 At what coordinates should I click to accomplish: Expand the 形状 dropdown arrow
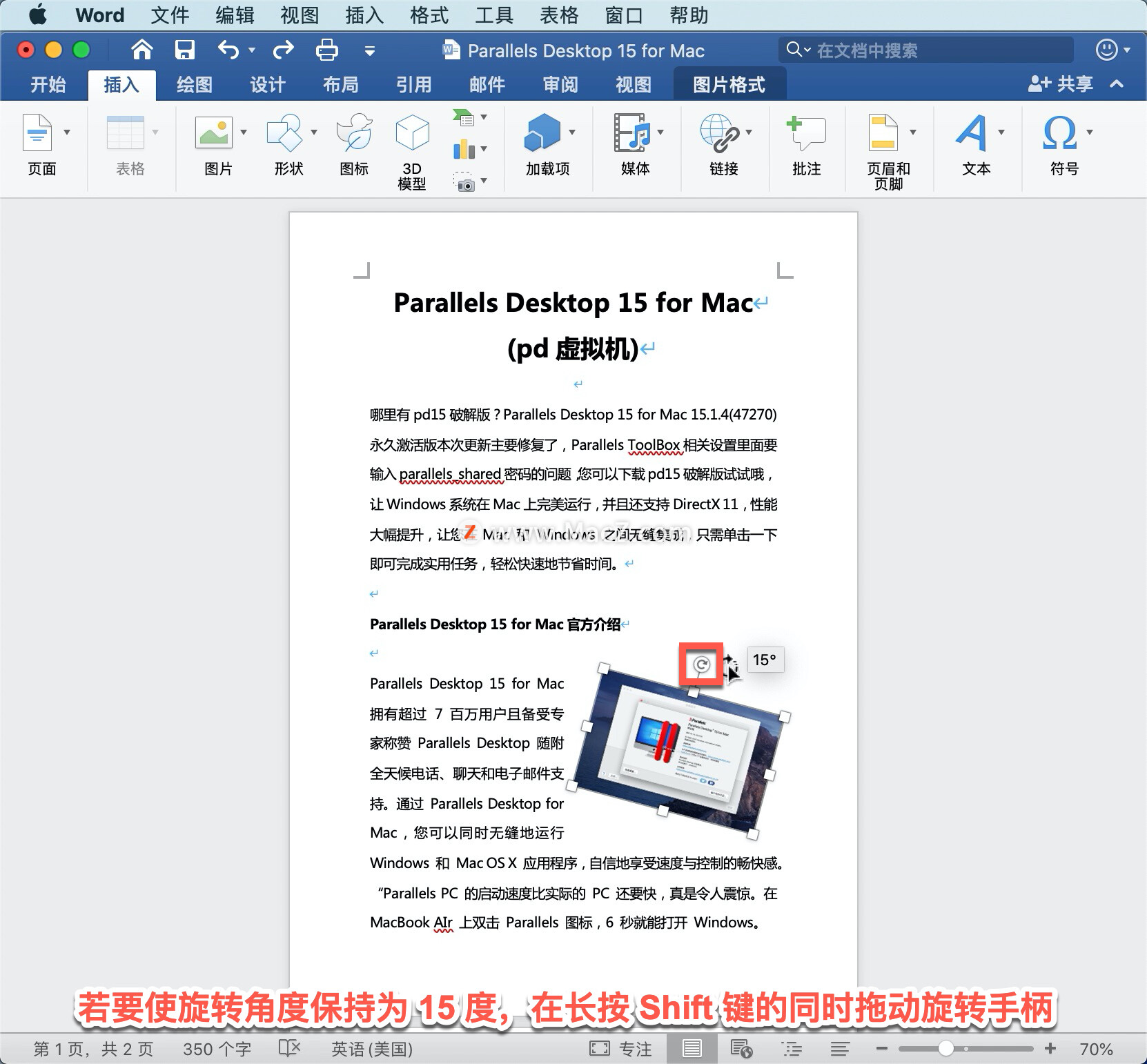pos(314,132)
